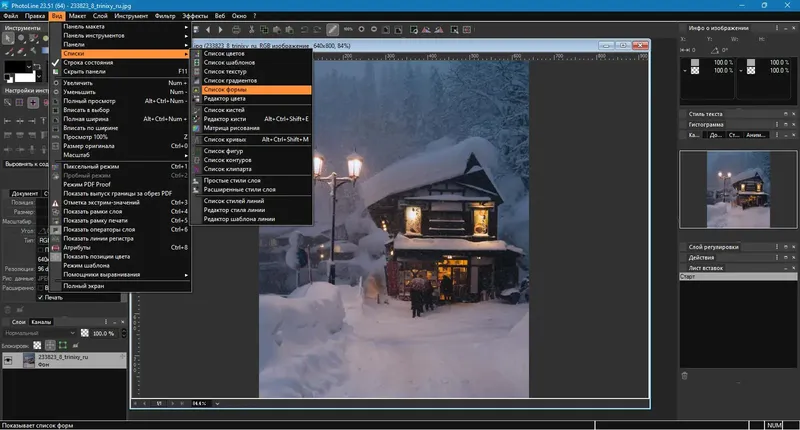Choose Список форм from the submenu
The width and height of the screenshot is (800, 430).
click(x=227, y=90)
